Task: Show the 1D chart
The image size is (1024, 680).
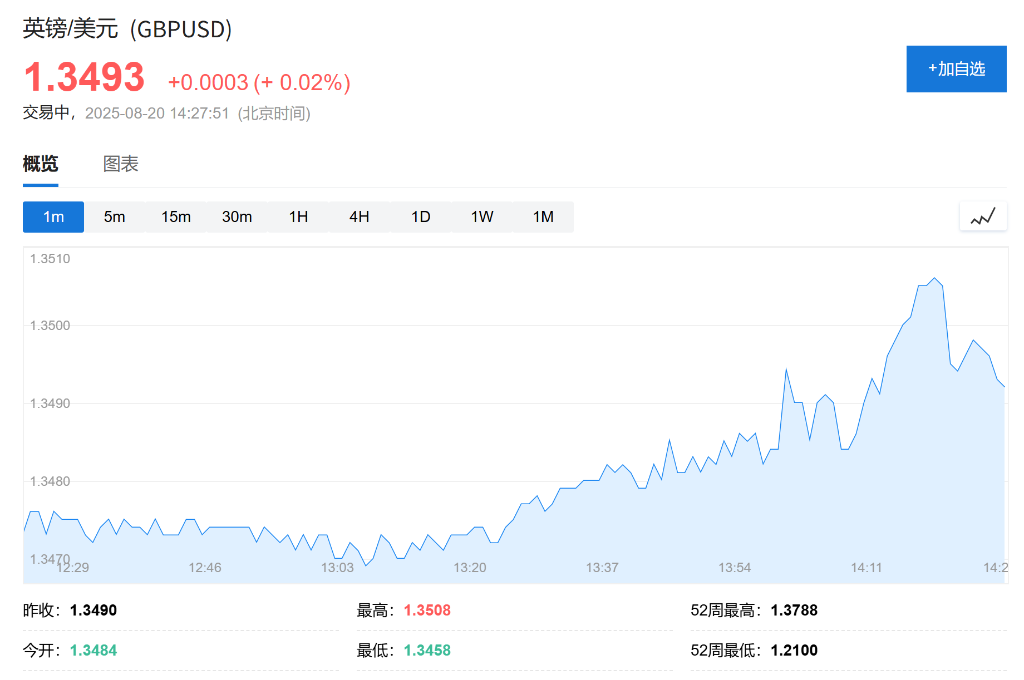Action: pos(421,217)
